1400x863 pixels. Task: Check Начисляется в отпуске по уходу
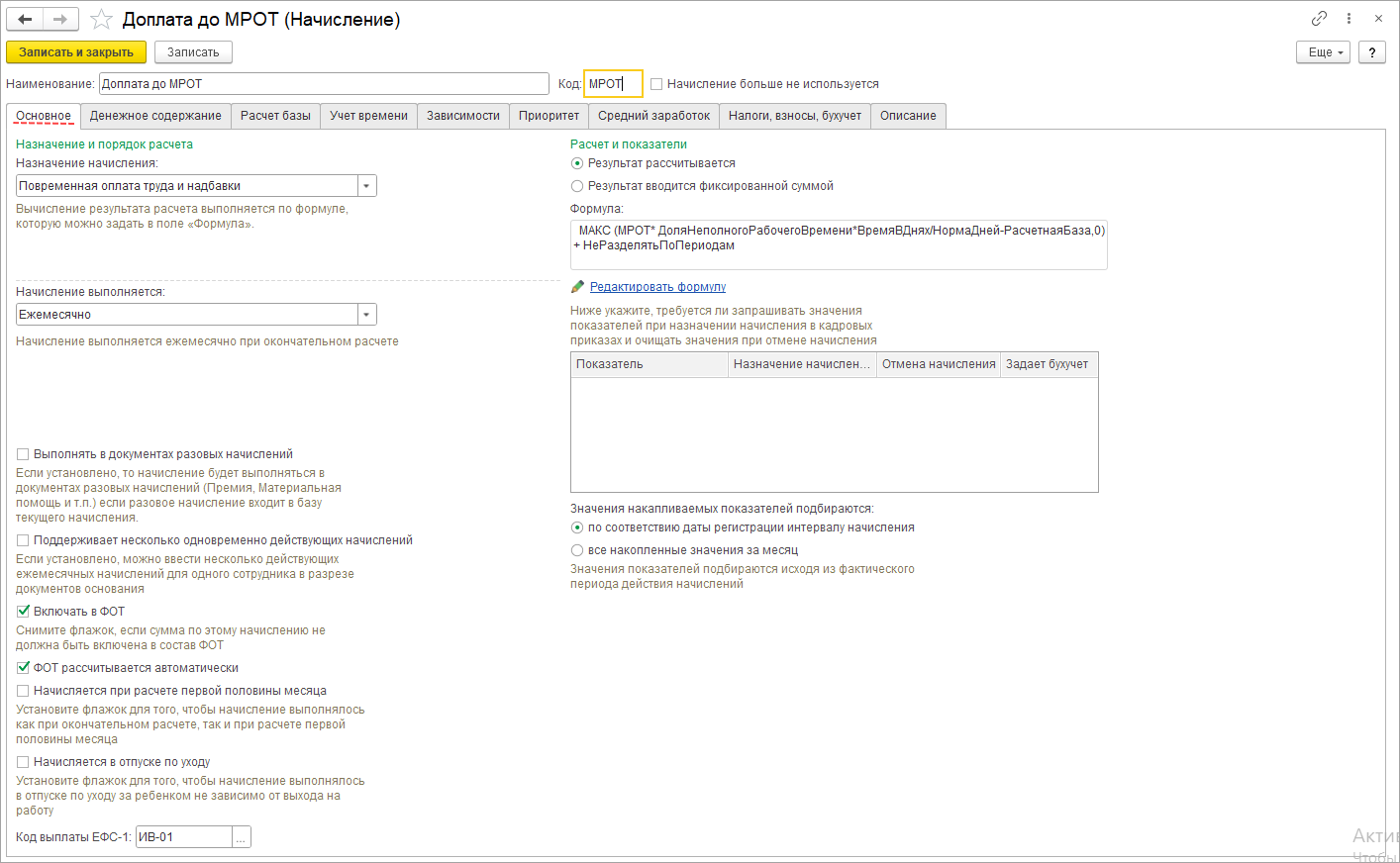tap(23, 762)
